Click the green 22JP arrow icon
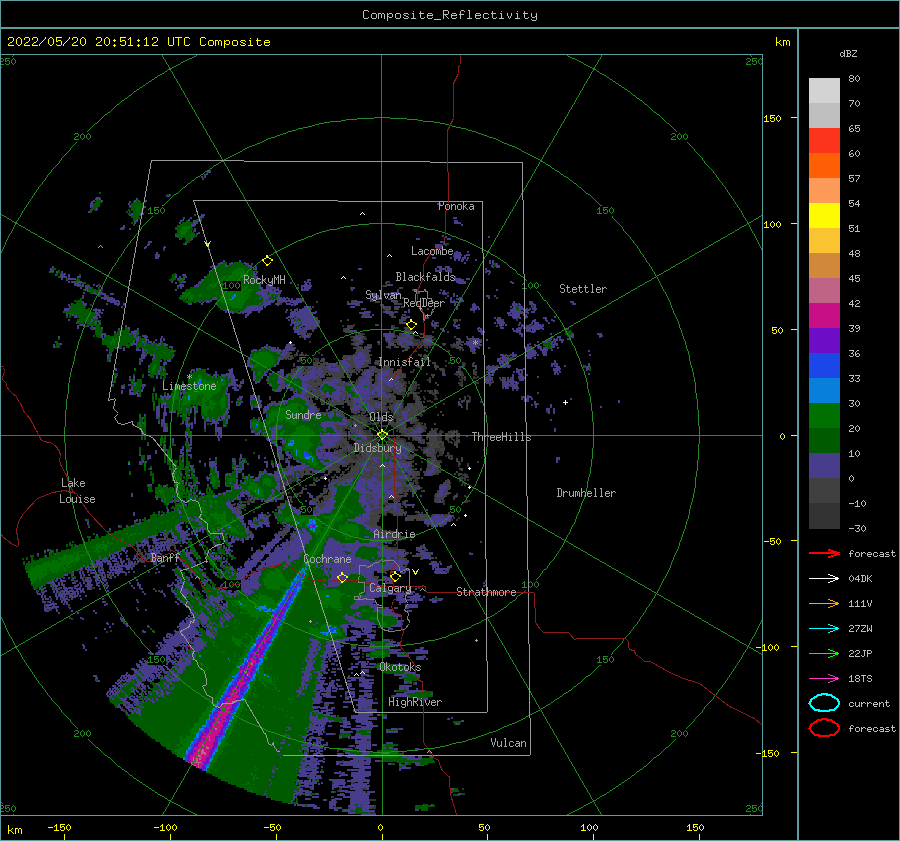900x841 pixels. click(x=824, y=653)
